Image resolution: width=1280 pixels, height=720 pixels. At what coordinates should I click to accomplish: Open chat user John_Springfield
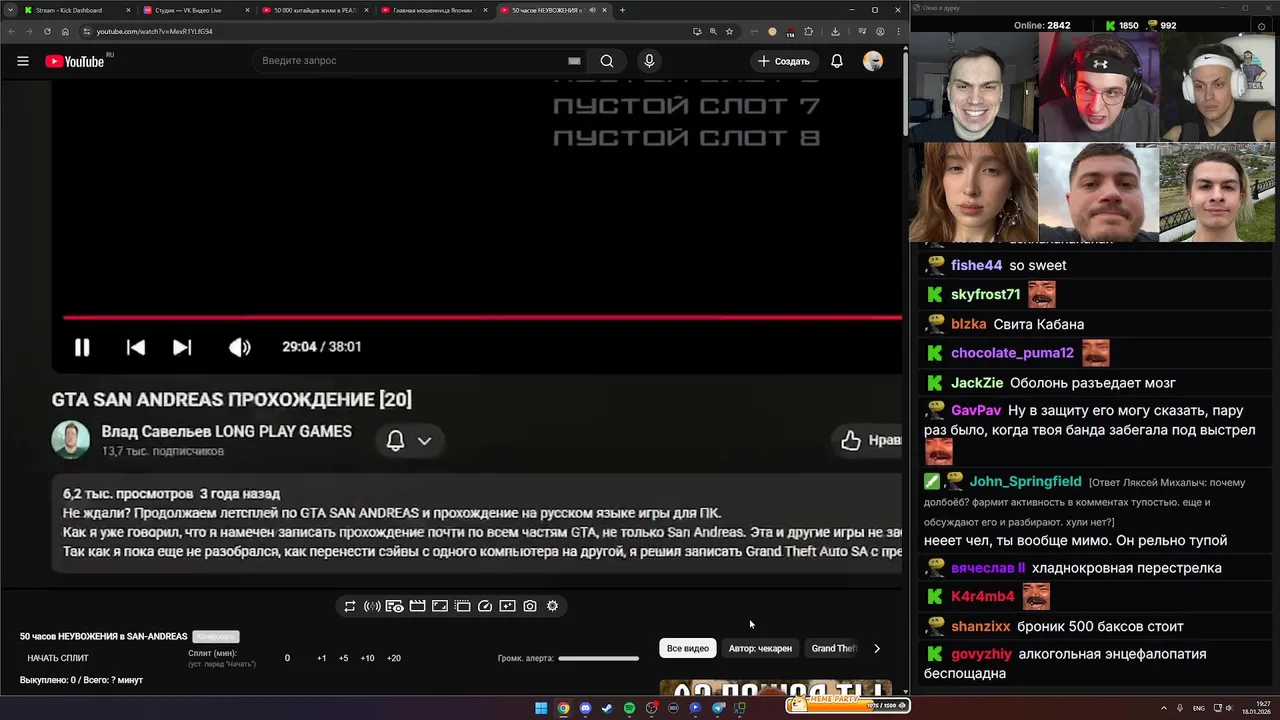(x=1025, y=481)
